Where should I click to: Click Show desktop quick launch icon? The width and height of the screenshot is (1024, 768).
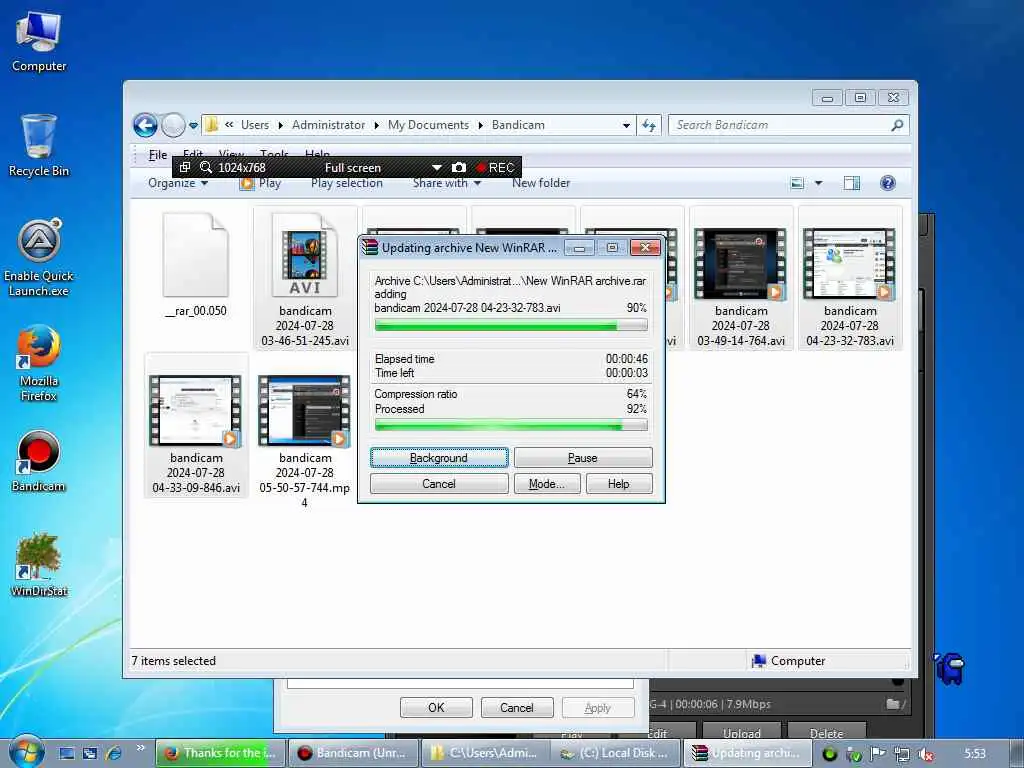pyautogui.click(x=67, y=753)
